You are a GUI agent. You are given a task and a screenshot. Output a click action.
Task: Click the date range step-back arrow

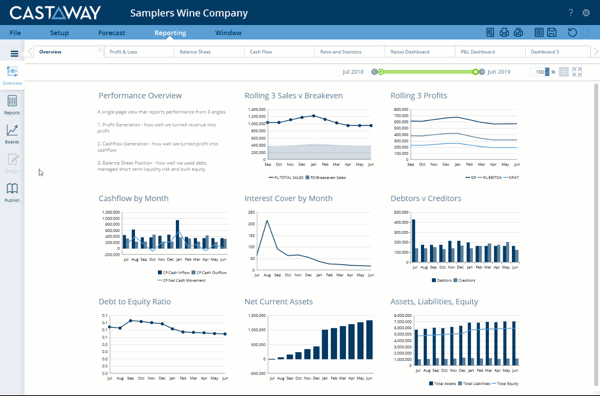(x=374, y=72)
